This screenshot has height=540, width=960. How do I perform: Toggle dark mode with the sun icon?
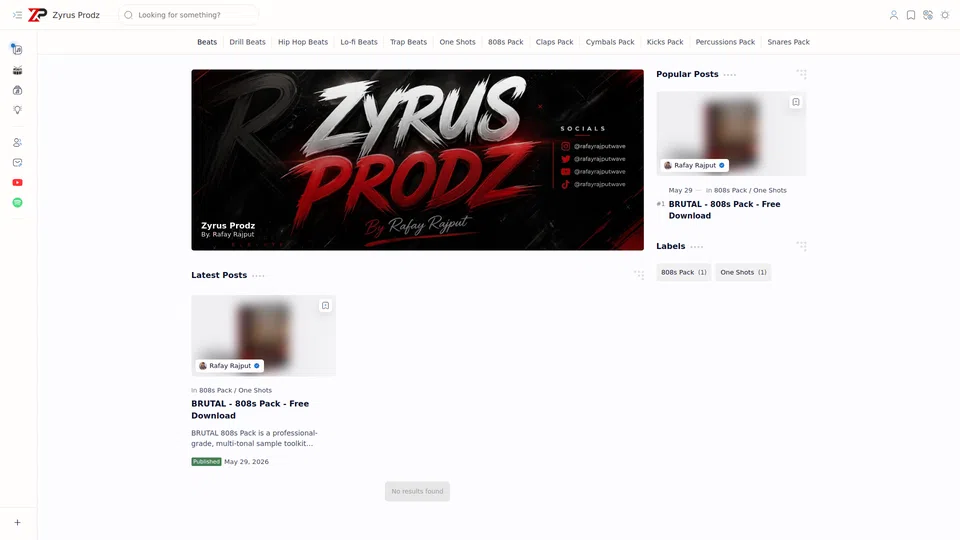click(x=945, y=15)
